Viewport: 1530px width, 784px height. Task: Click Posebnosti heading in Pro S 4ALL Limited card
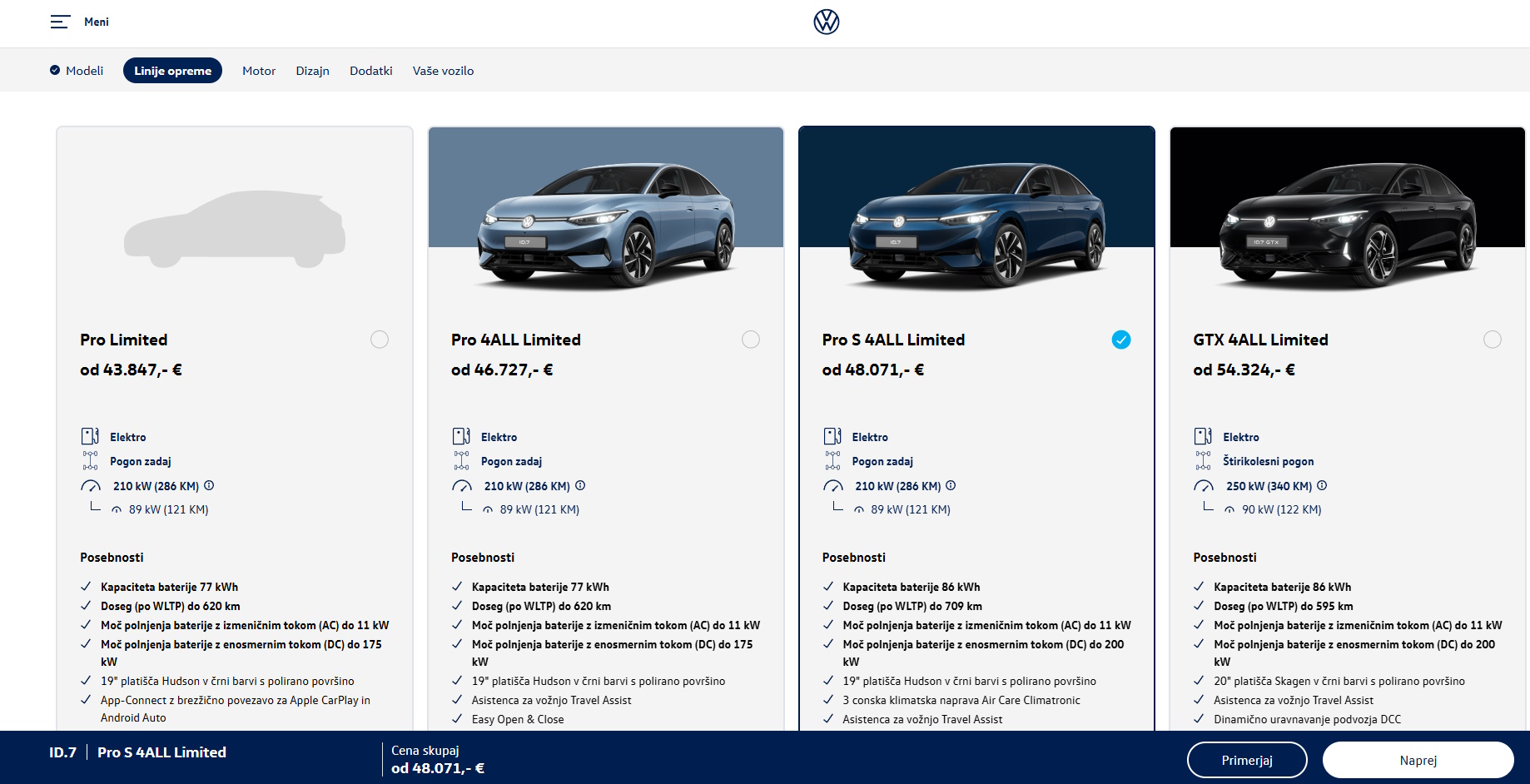(x=854, y=558)
